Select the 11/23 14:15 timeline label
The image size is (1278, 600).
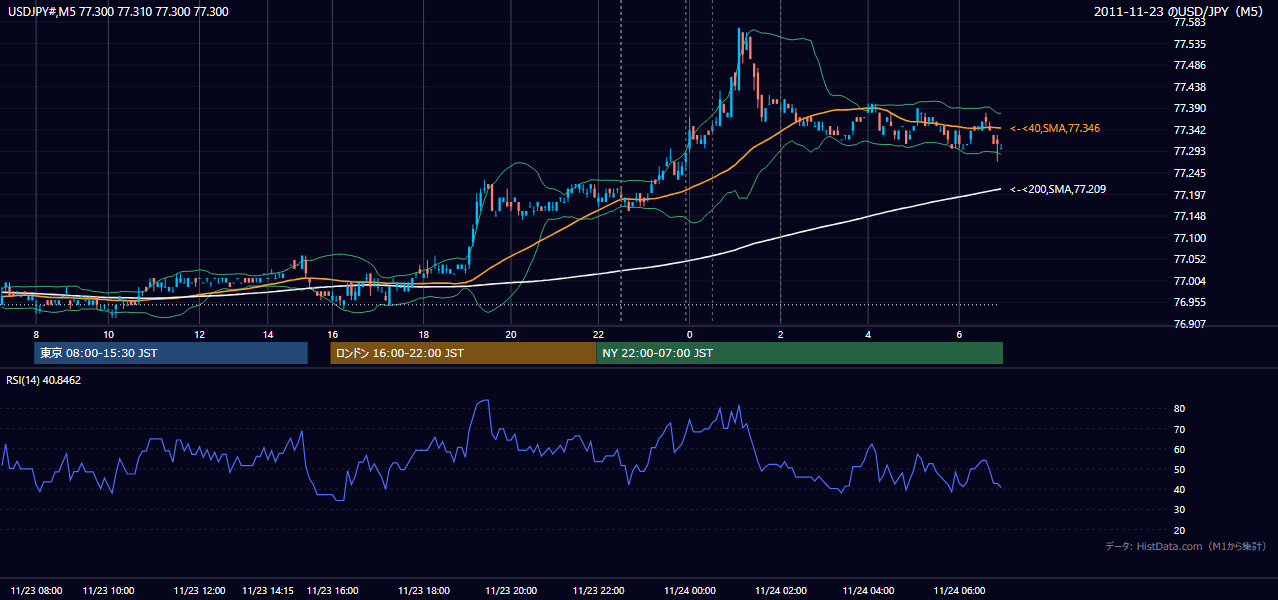point(267,590)
